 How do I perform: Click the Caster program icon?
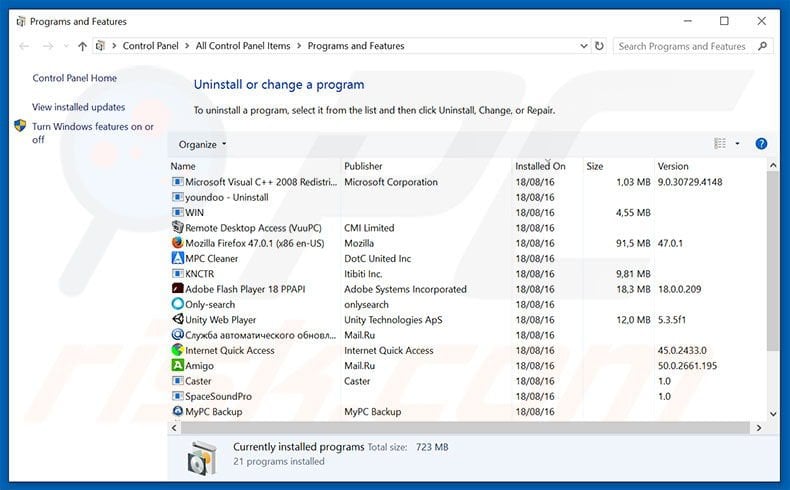(177, 381)
